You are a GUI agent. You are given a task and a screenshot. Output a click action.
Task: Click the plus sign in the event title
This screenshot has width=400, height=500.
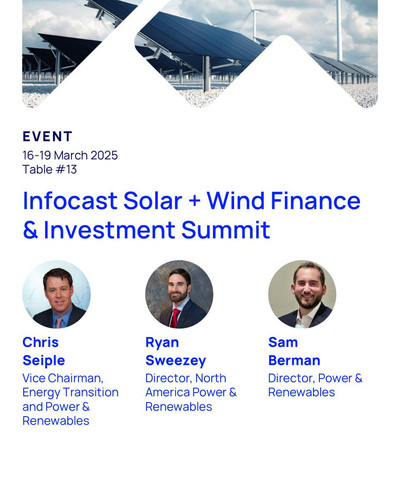pyautogui.click(x=194, y=201)
